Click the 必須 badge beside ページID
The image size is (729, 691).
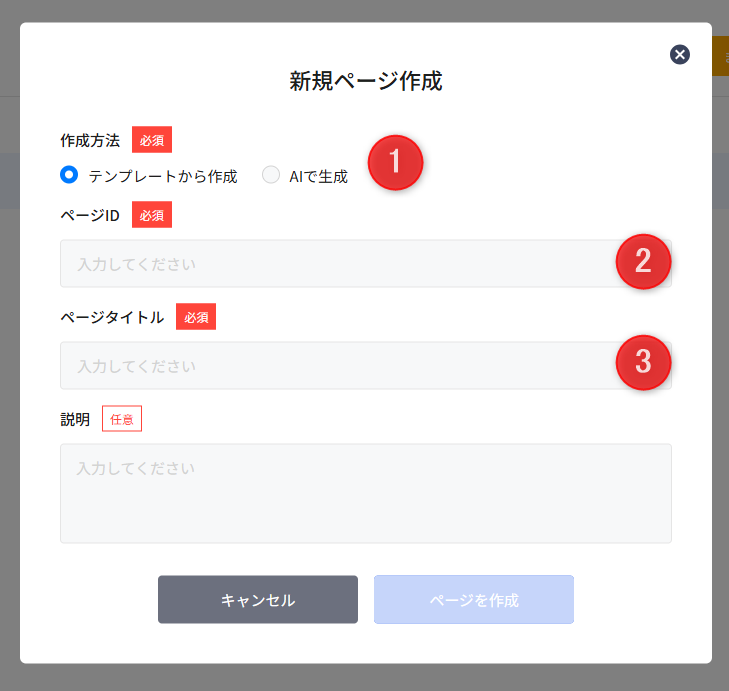(152, 214)
